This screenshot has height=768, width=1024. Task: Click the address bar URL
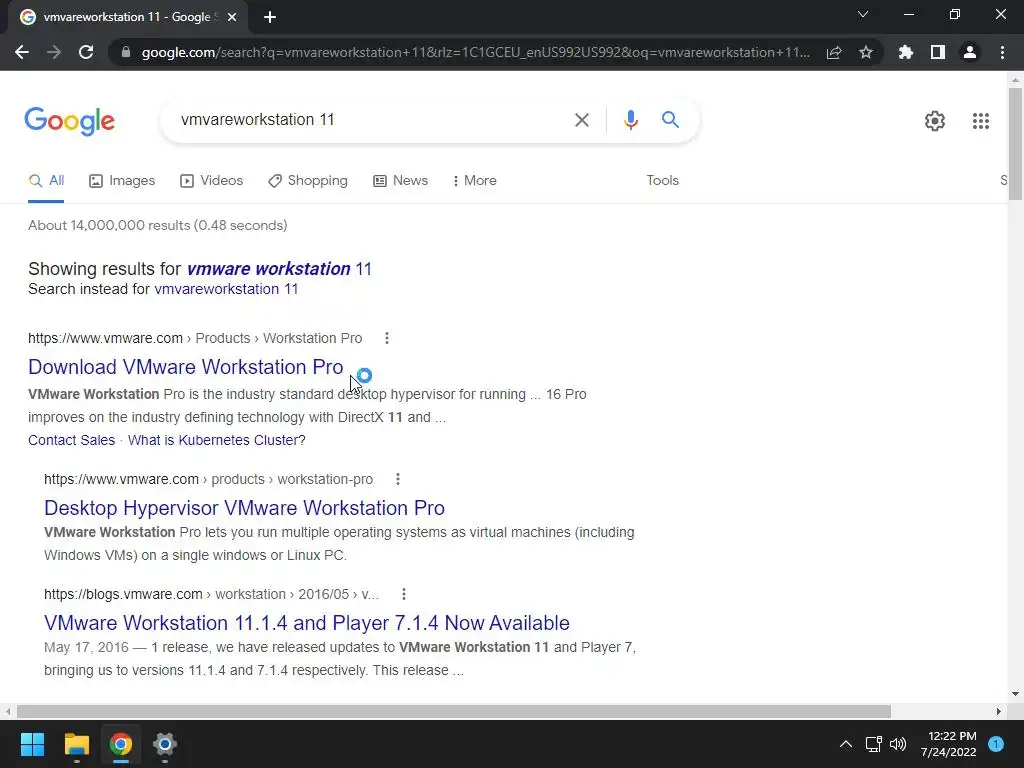475,52
